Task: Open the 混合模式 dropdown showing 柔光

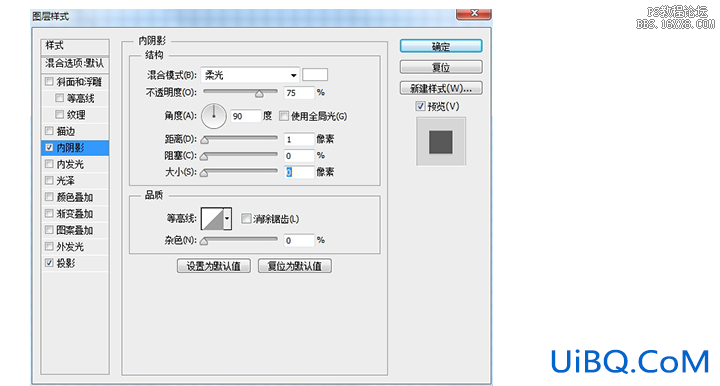Action: pyautogui.click(x=250, y=75)
